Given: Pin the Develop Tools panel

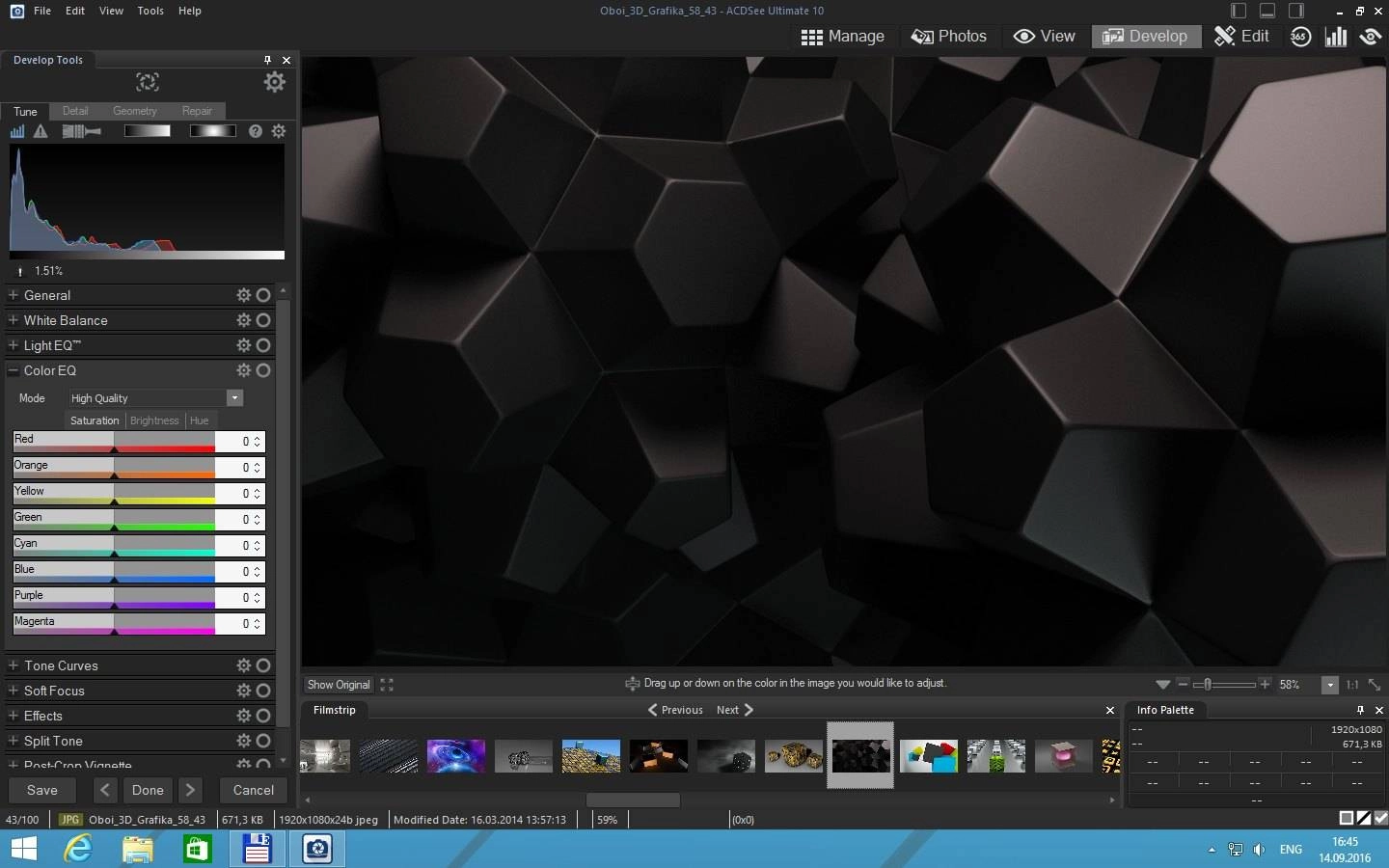Looking at the screenshot, I should pos(268,60).
